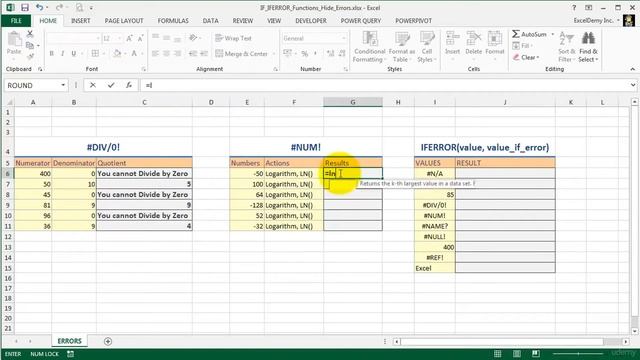Open Find & Select binoculars menu
This screenshot has height=360, width=640.
coord(588,47)
